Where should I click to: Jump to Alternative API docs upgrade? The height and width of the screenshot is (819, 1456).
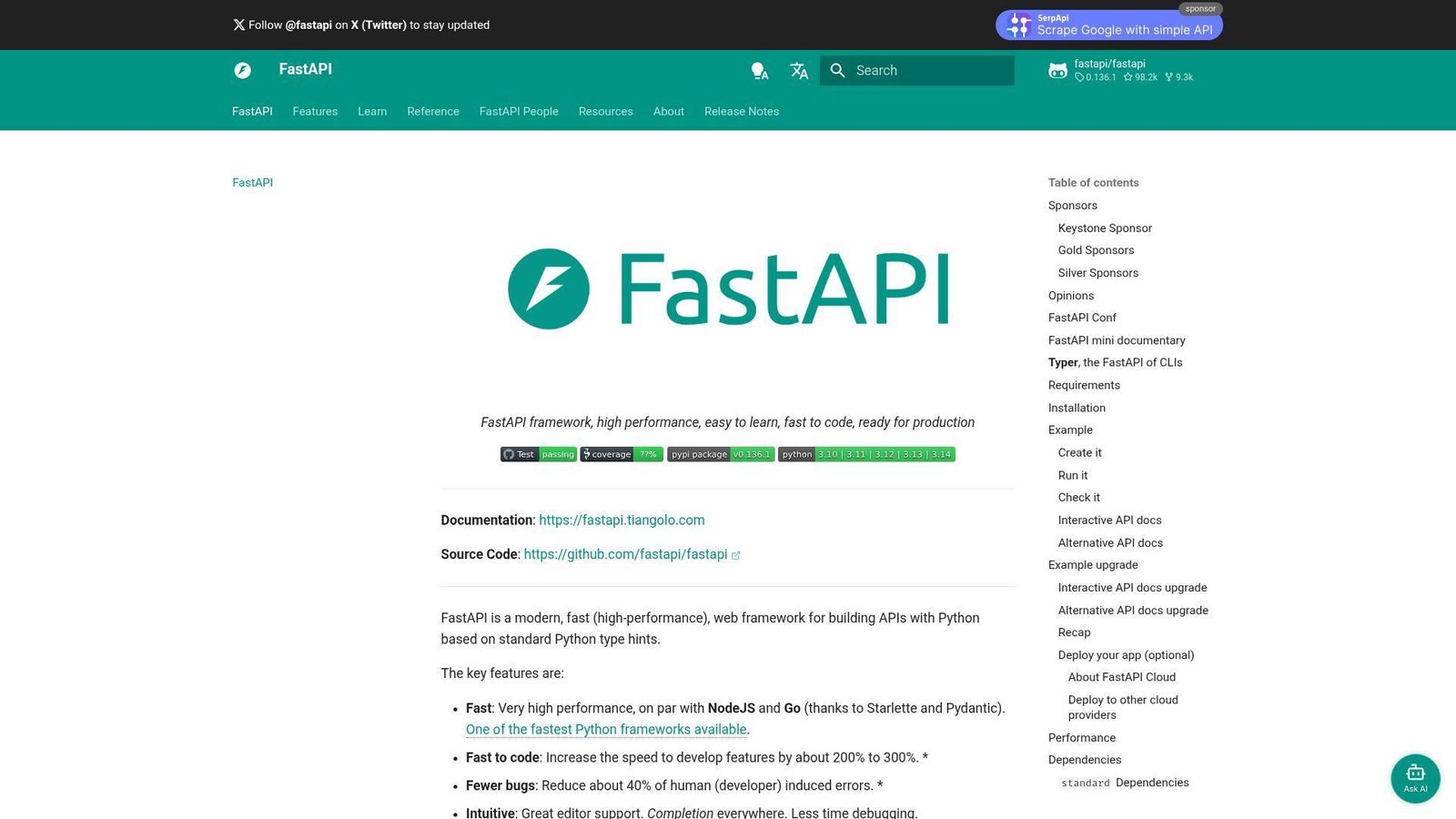click(1133, 610)
